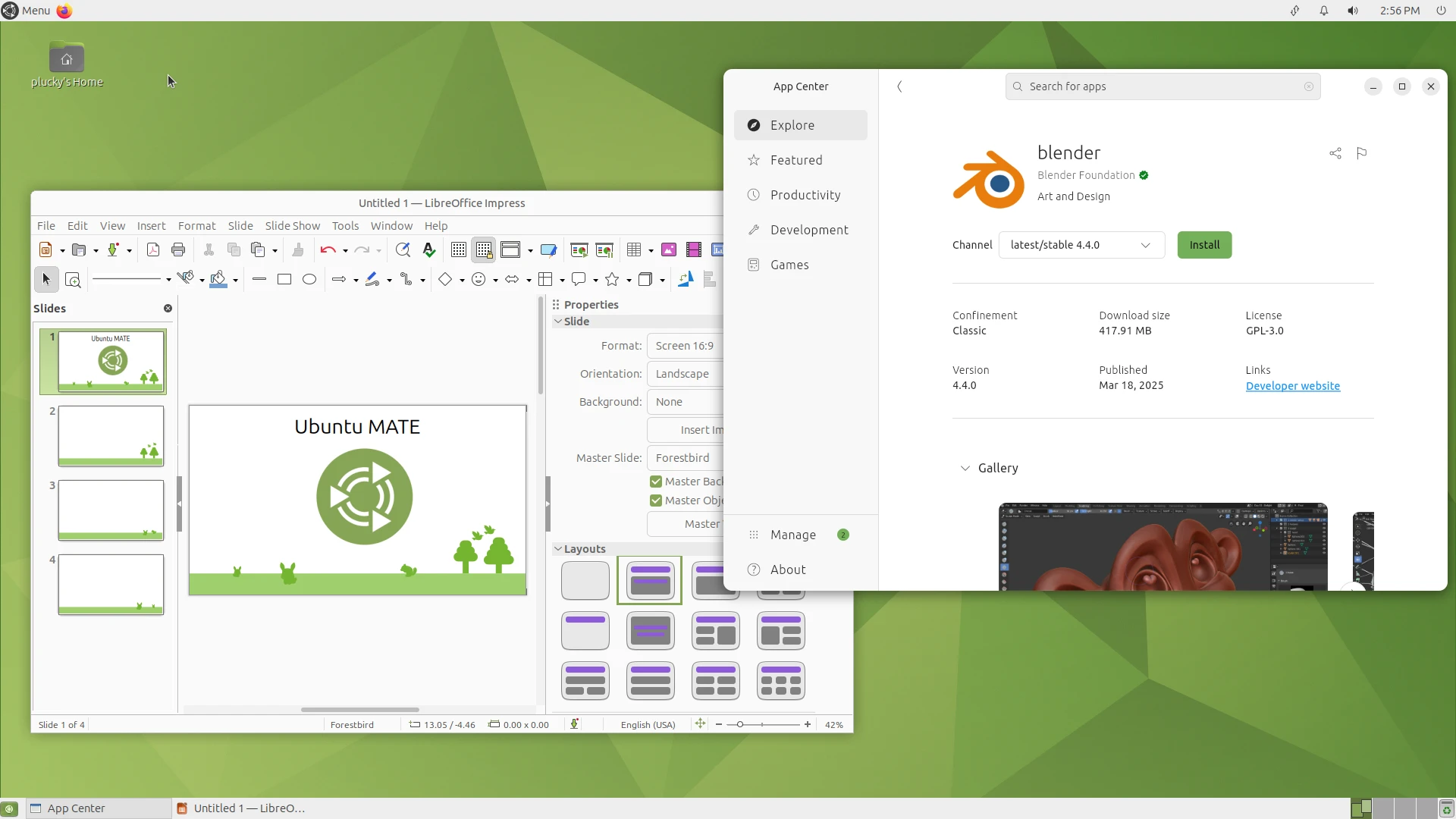Click the report flag icon
Screen dimensions: 1456x819
coord(1362,153)
